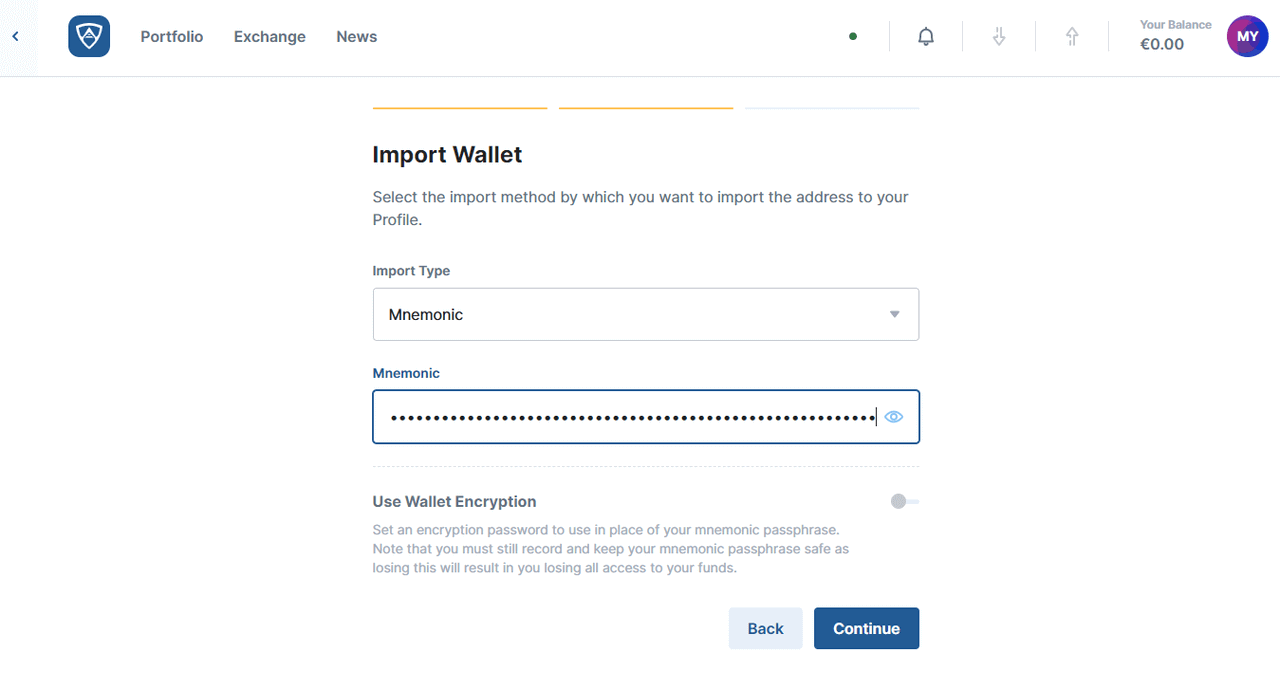
Task: Click the first step progress bar
Action: (x=460, y=108)
